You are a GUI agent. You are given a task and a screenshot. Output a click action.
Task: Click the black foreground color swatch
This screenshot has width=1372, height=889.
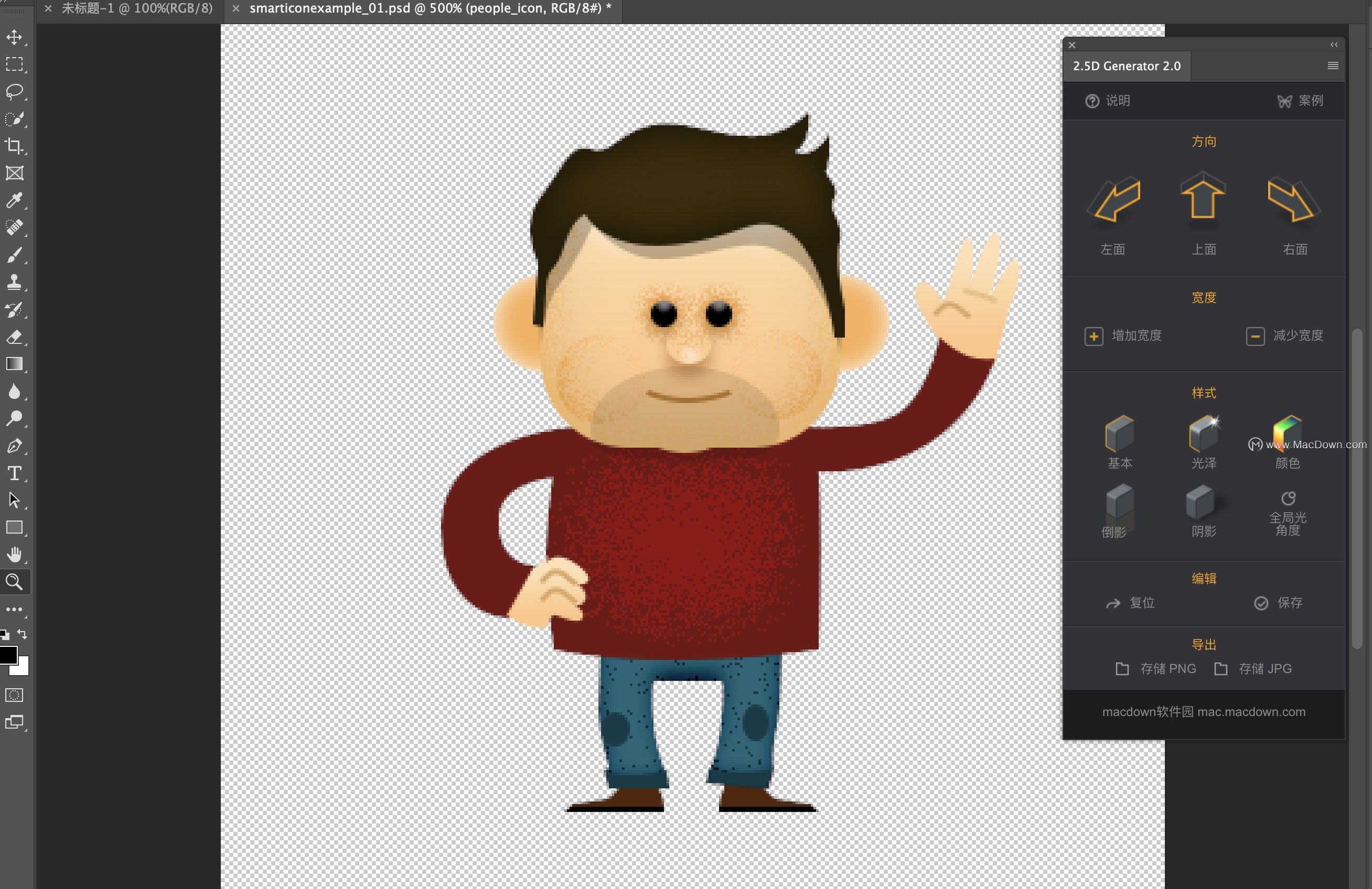(x=7, y=655)
